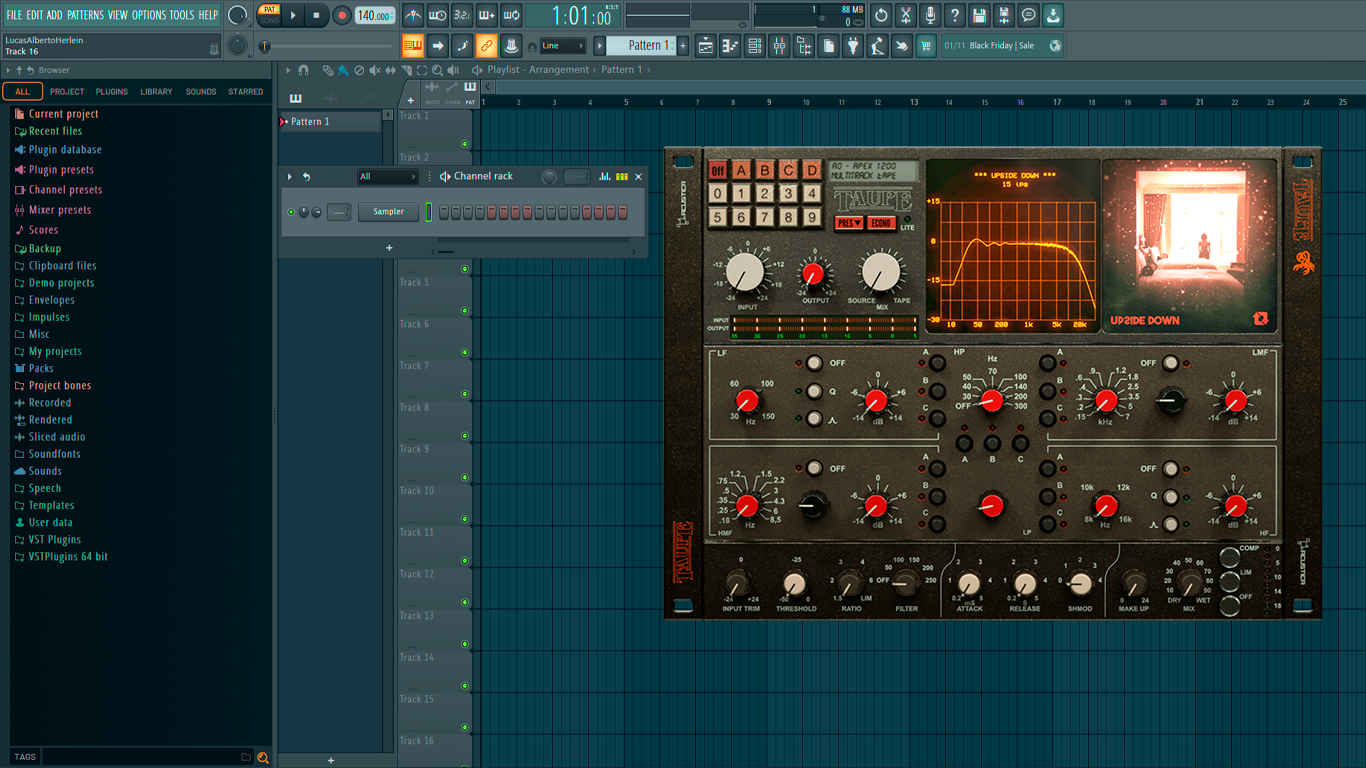Click the Tags input field in browser
The width and height of the screenshot is (1366, 768).
click(146, 757)
